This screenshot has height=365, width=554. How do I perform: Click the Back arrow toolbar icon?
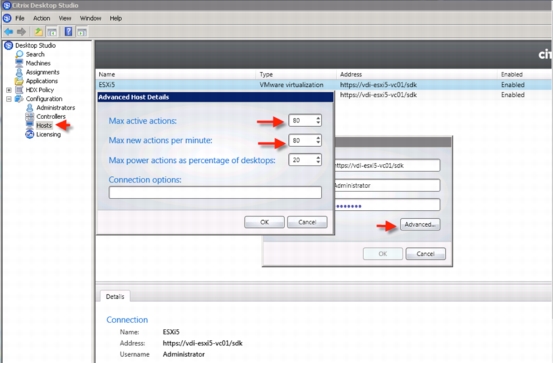pos(9,32)
